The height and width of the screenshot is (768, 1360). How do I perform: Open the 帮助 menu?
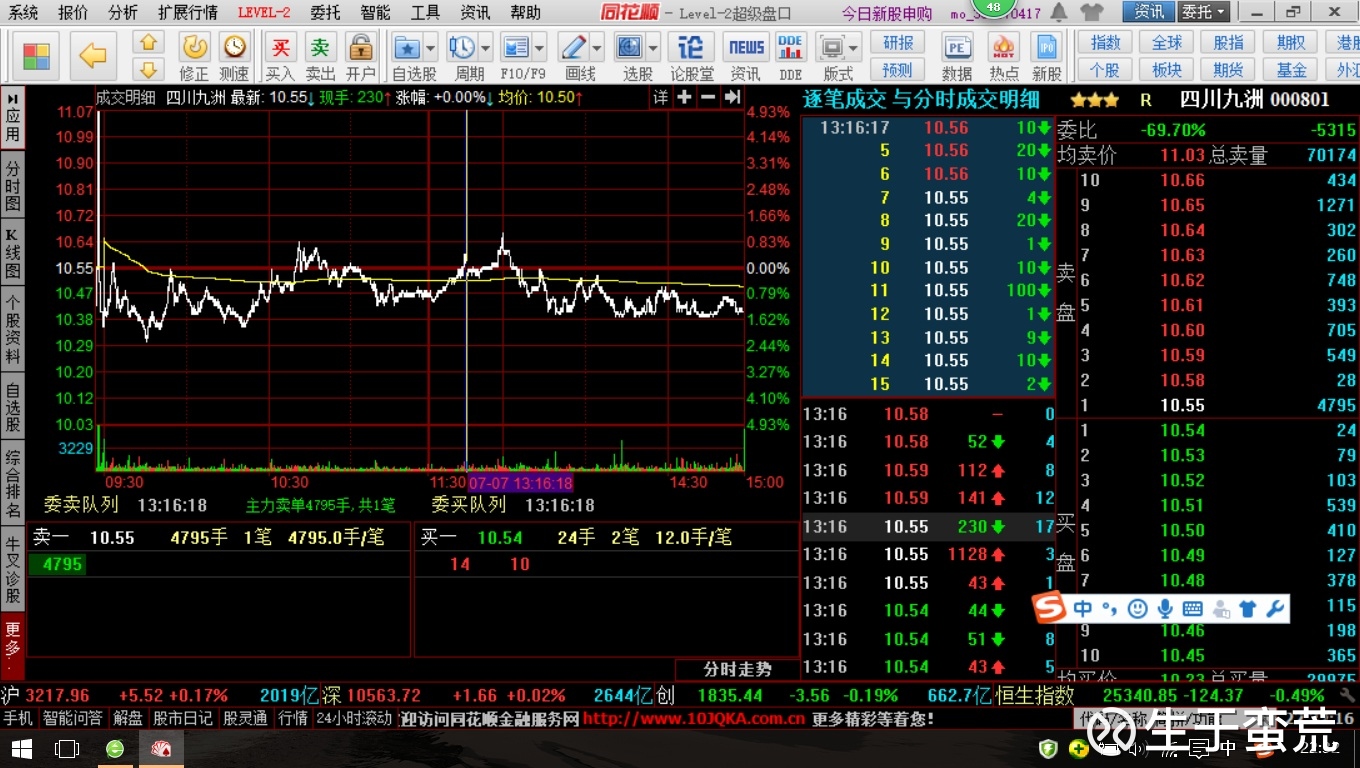pos(525,12)
